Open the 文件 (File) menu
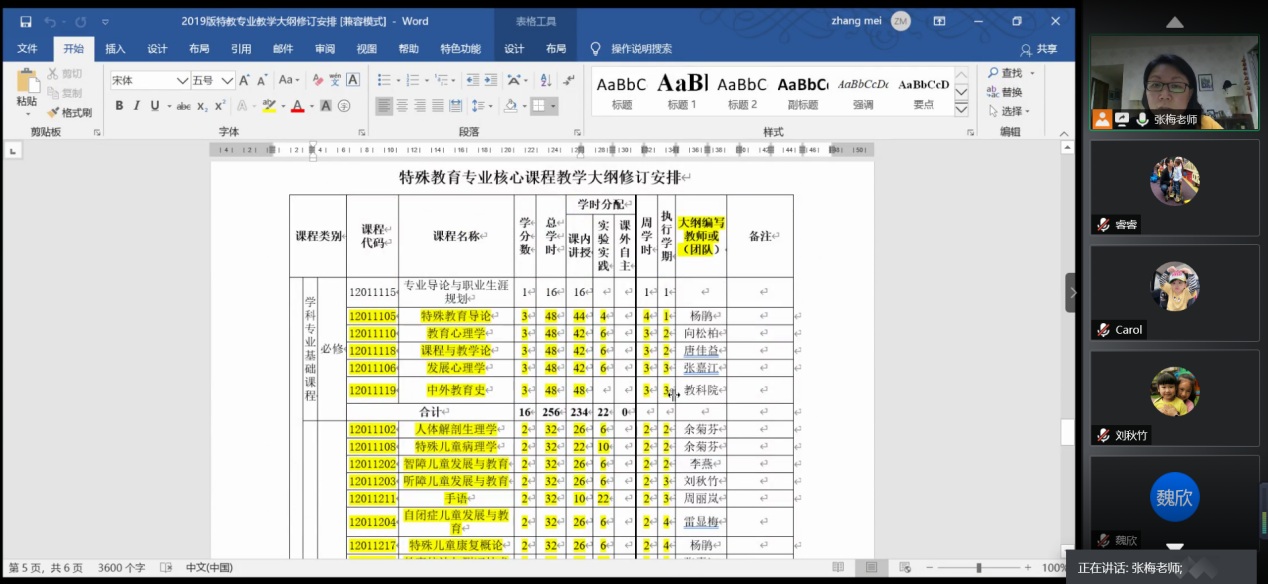 (x=27, y=49)
